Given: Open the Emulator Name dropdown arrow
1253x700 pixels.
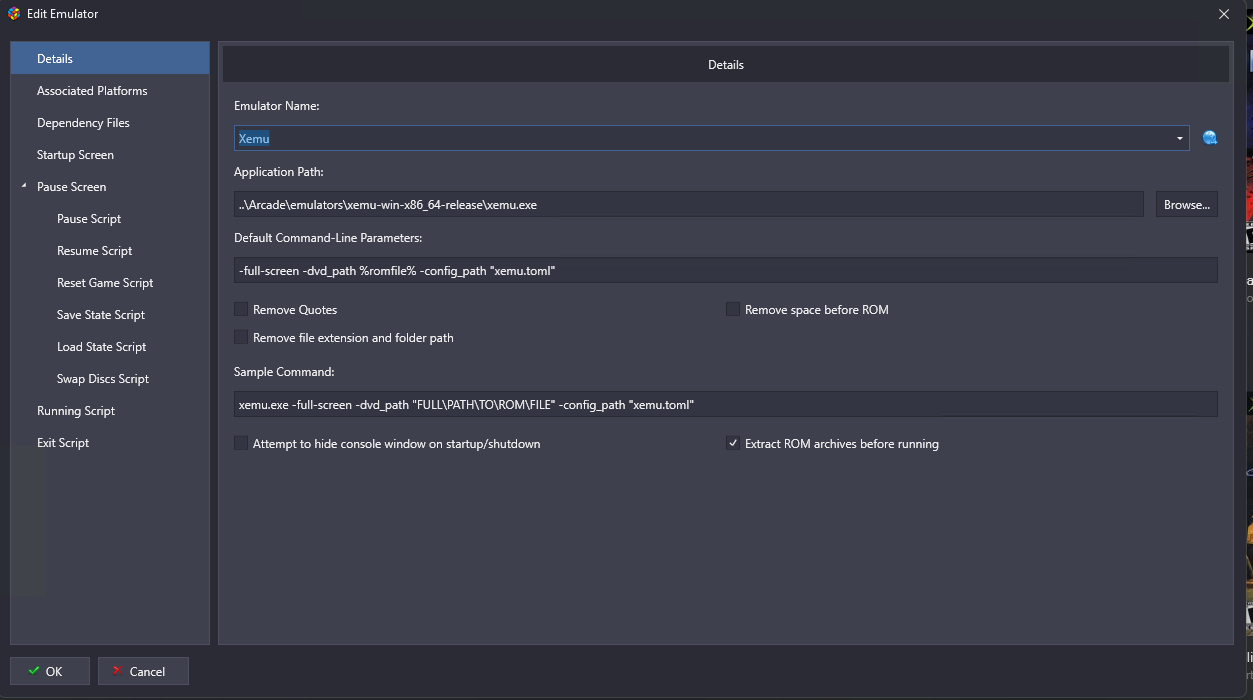Looking at the screenshot, I should (x=1180, y=138).
